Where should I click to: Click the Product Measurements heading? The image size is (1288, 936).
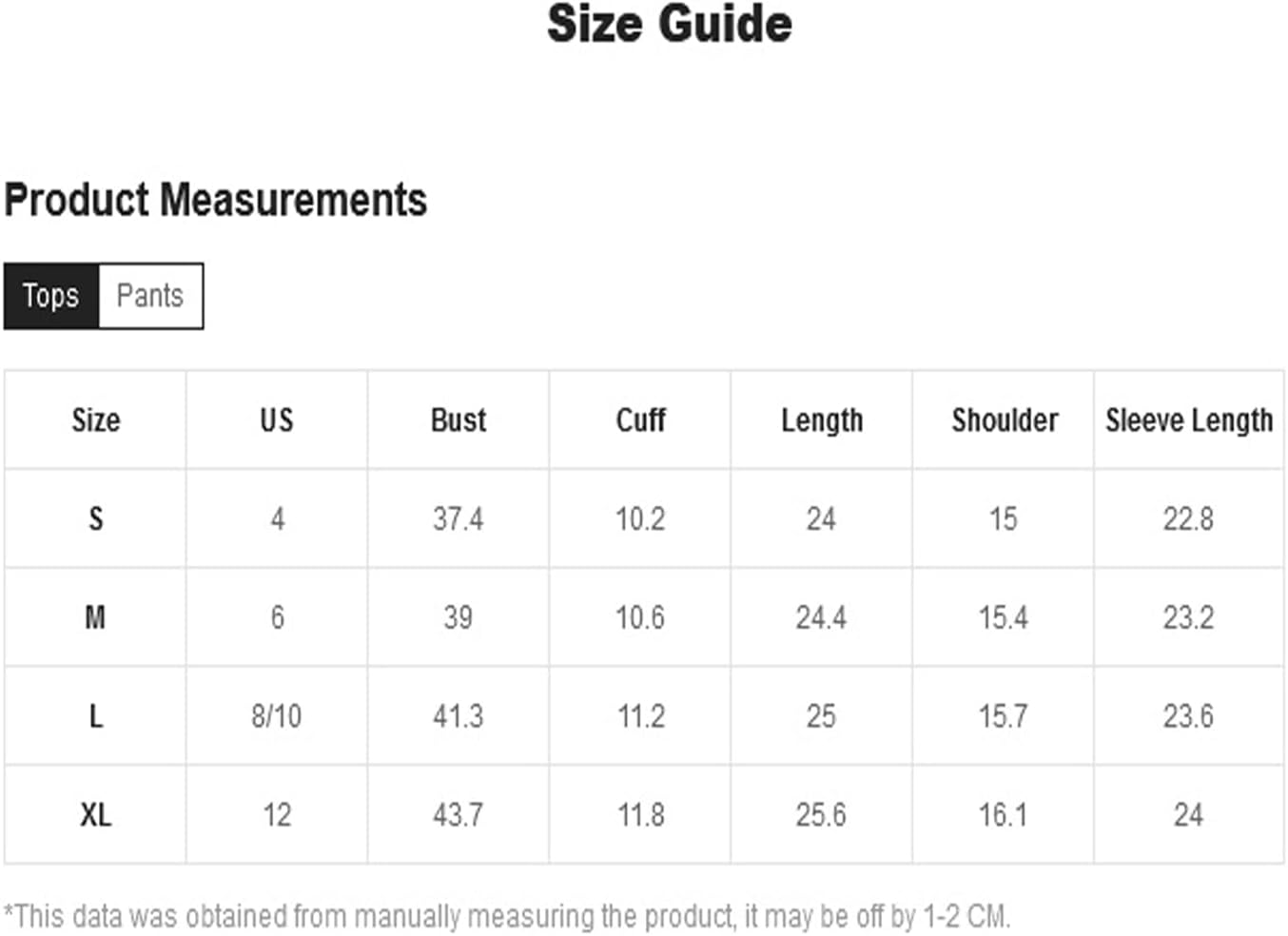click(x=216, y=201)
